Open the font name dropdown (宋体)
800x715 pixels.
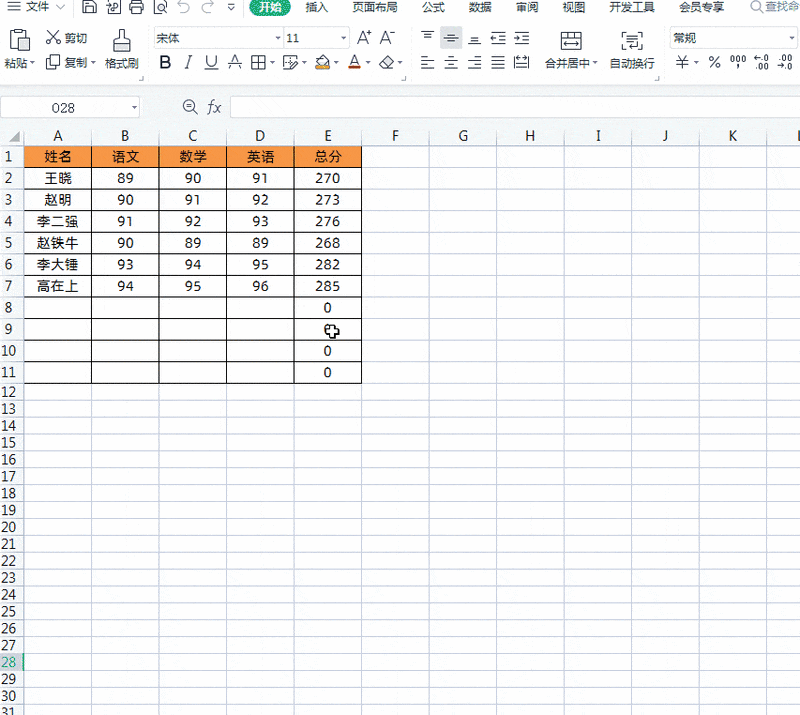click(x=278, y=38)
